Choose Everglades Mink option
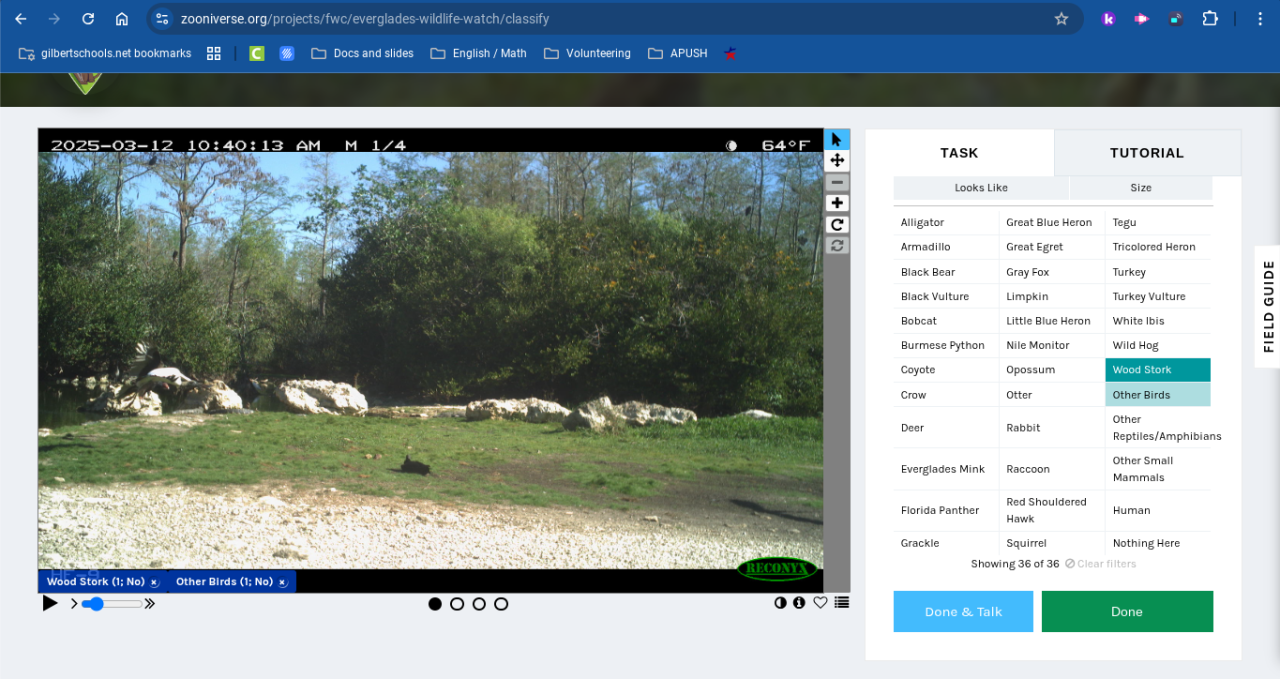 pos(946,469)
